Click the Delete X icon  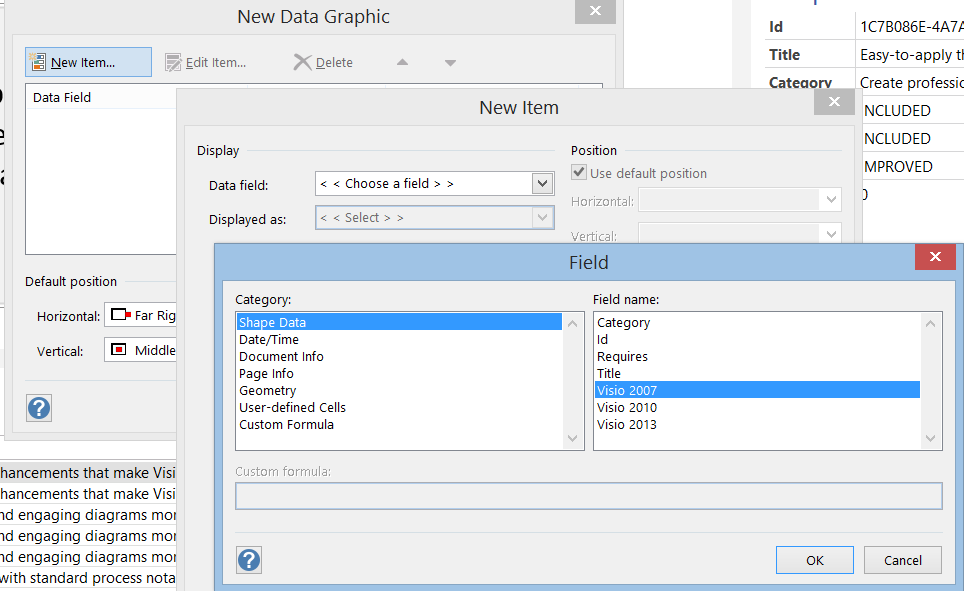click(302, 62)
